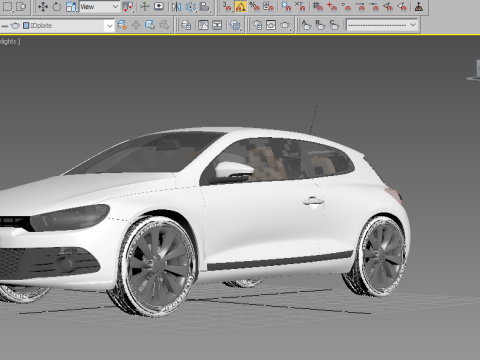This screenshot has width=480, height=360.
Task: Load render preset slot A
Action: point(306,25)
